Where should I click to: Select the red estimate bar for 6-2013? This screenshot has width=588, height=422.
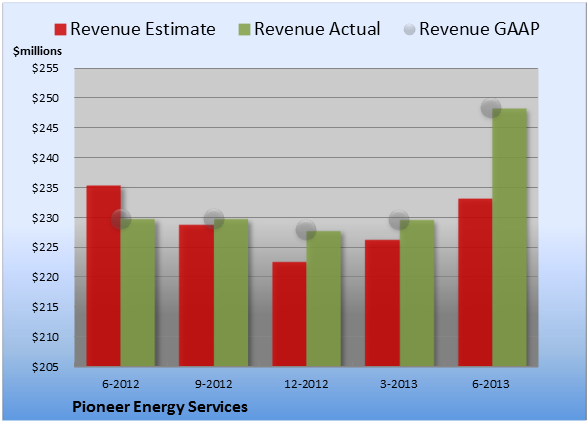click(x=475, y=282)
